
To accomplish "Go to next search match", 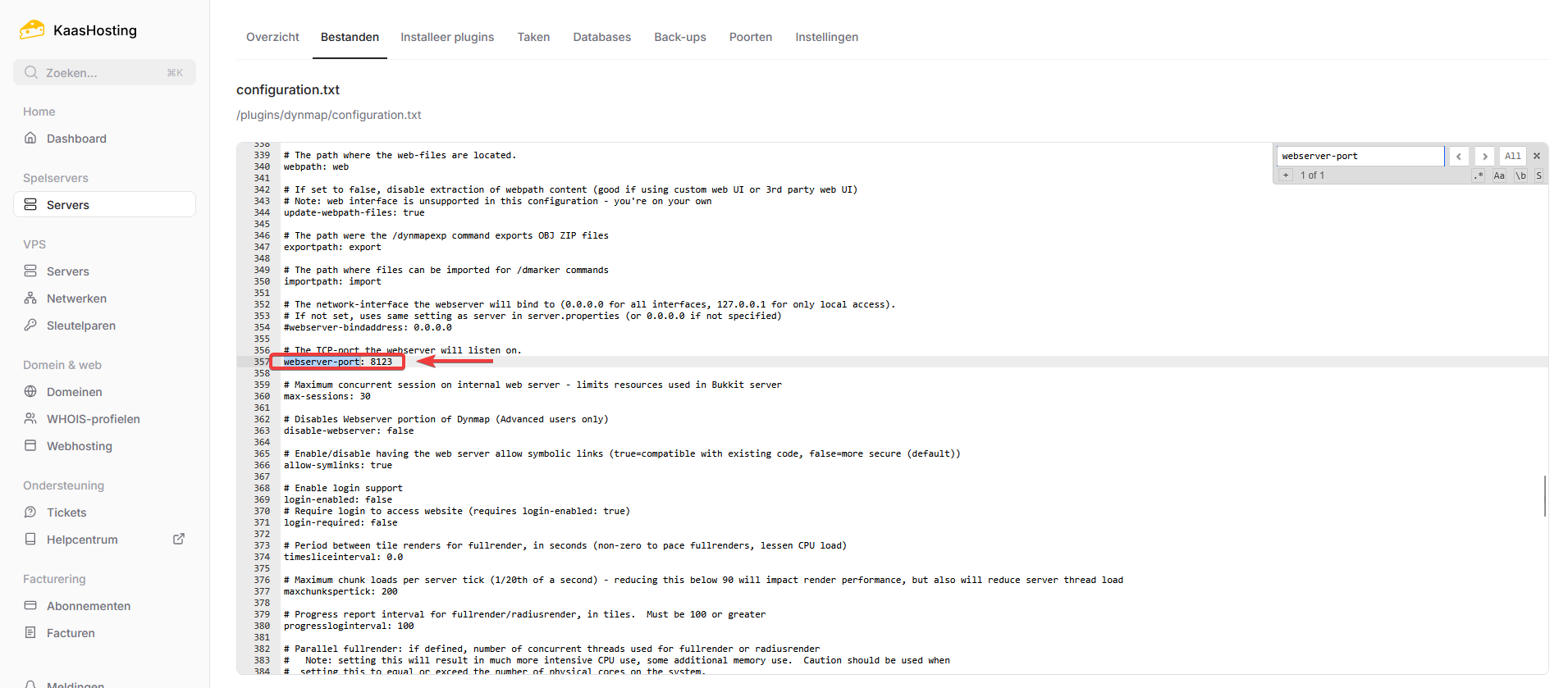I will 1484,156.
